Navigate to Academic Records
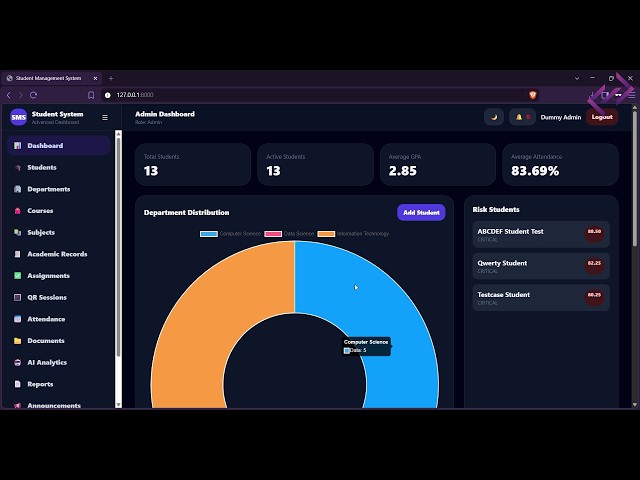Screen dimensions: 640x480 point(58,254)
